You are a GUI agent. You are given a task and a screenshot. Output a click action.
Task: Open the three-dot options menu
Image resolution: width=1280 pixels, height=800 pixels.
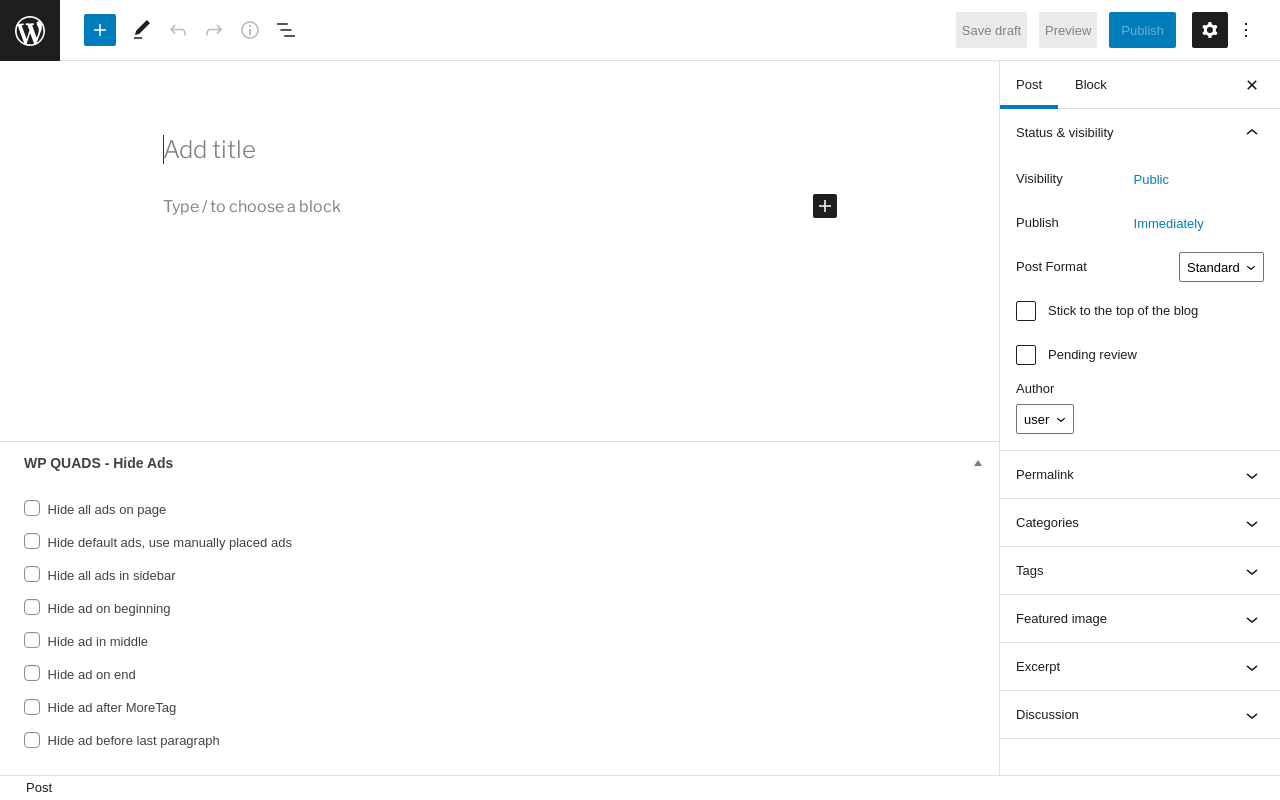tap(1246, 30)
